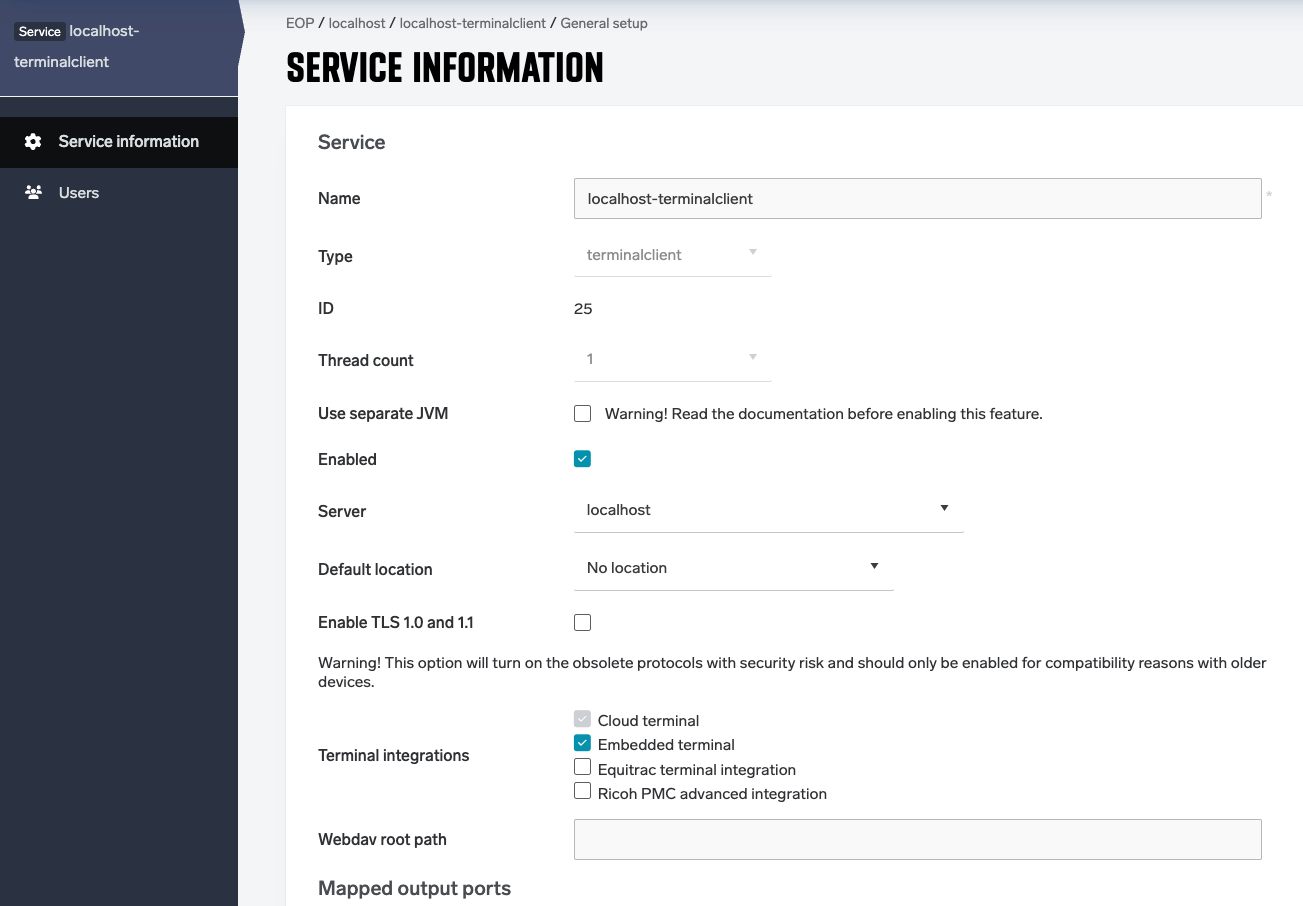1303x906 pixels.
Task: Disable the Embedded terminal checkbox
Action: click(583, 743)
